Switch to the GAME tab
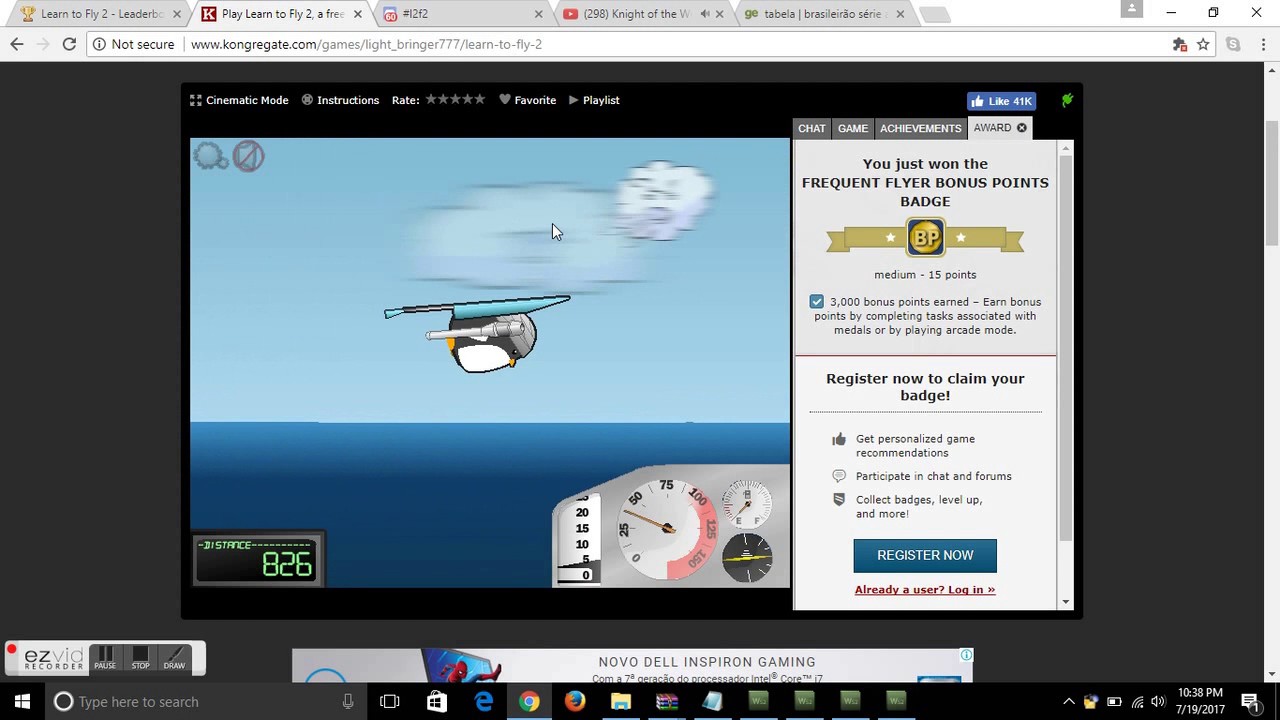Viewport: 1280px width, 720px height. (853, 128)
